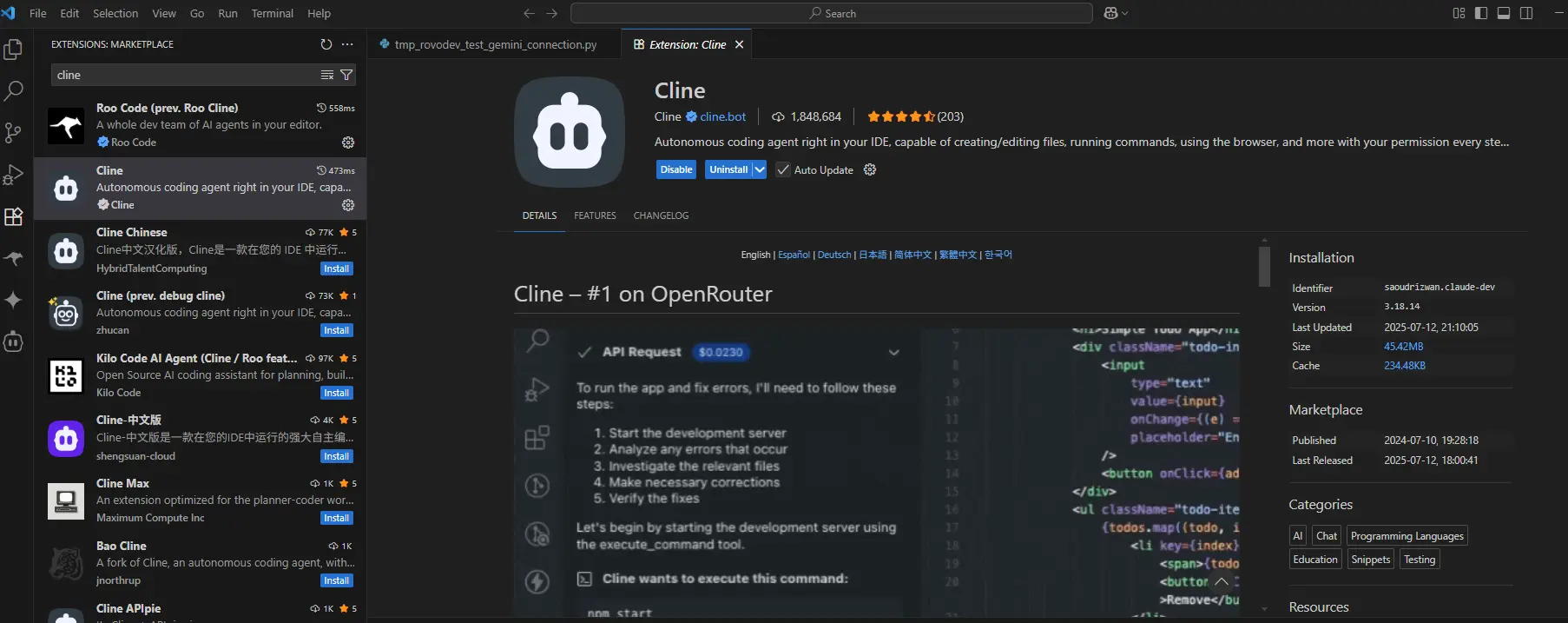Open Source Control view
The image size is (1568, 623).
[13, 133]
